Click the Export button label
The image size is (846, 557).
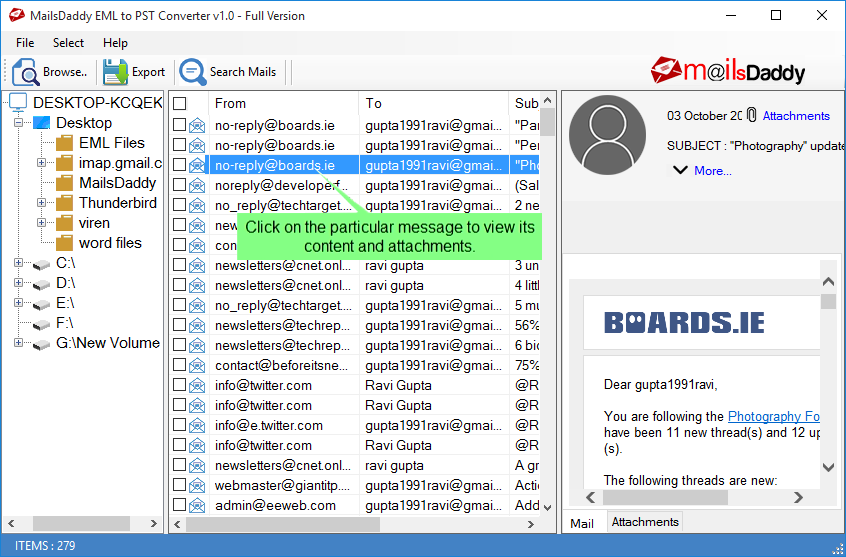tap(148, 72)
